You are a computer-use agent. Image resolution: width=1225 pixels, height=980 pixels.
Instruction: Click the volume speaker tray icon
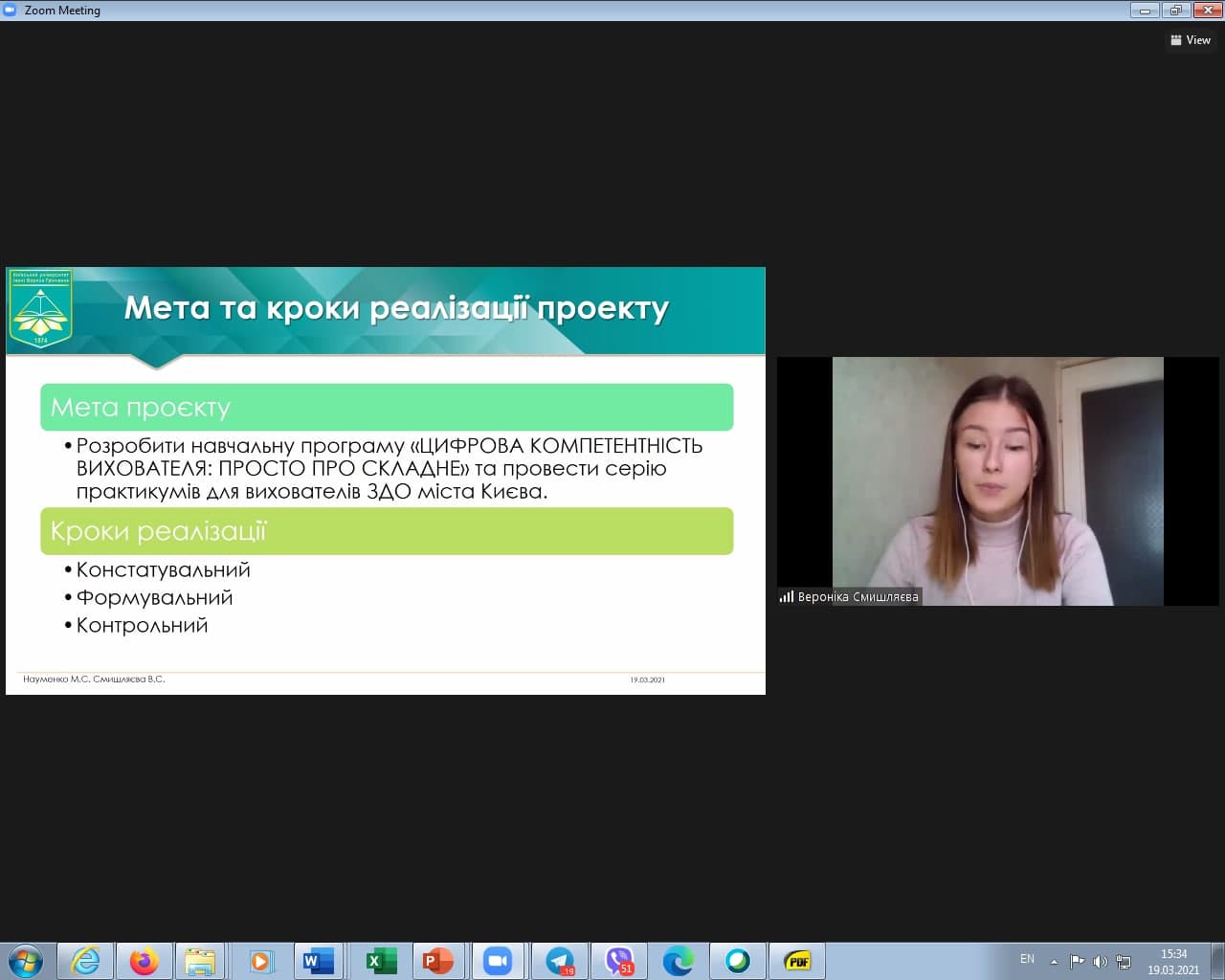(1100, 962)
